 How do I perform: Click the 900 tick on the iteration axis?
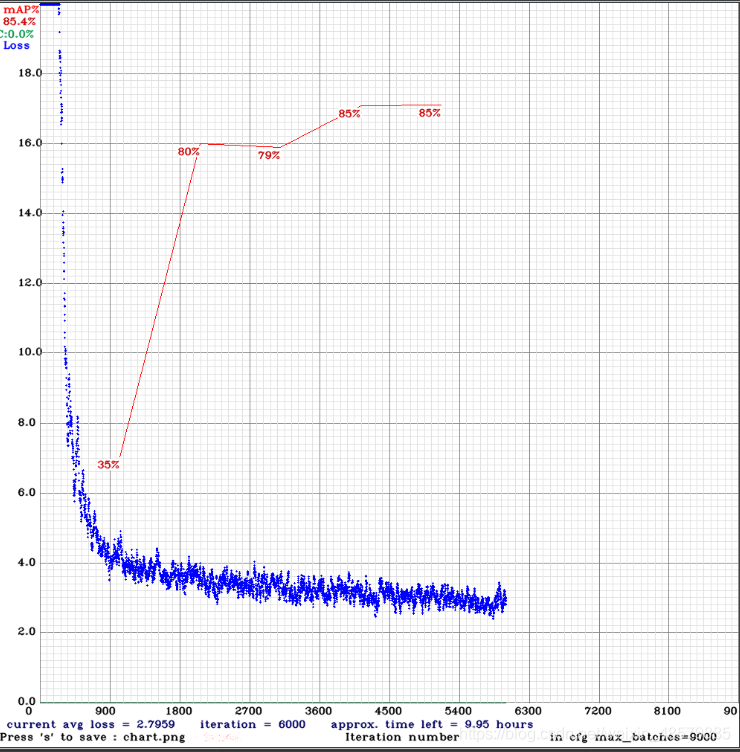click(x=108, y=711)
